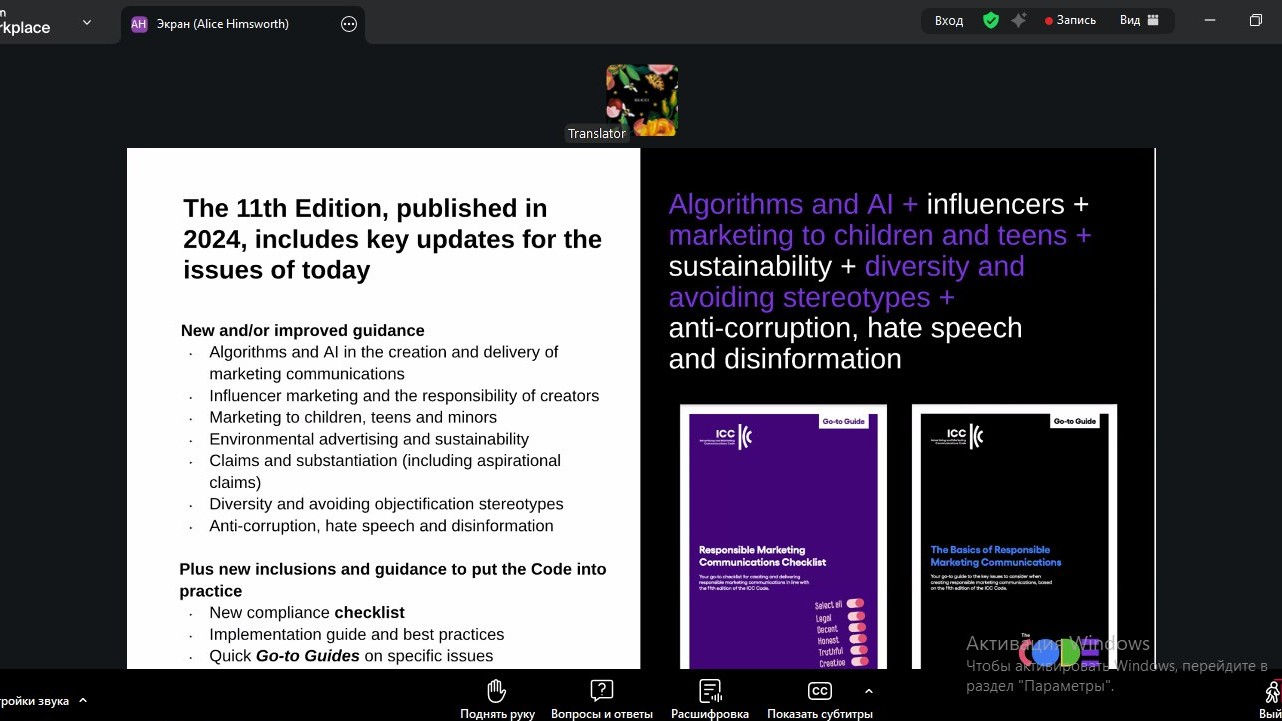Click the Вход sign-in button
The width and height of the screenshot is (1282, 721).
tap(948, 21)
